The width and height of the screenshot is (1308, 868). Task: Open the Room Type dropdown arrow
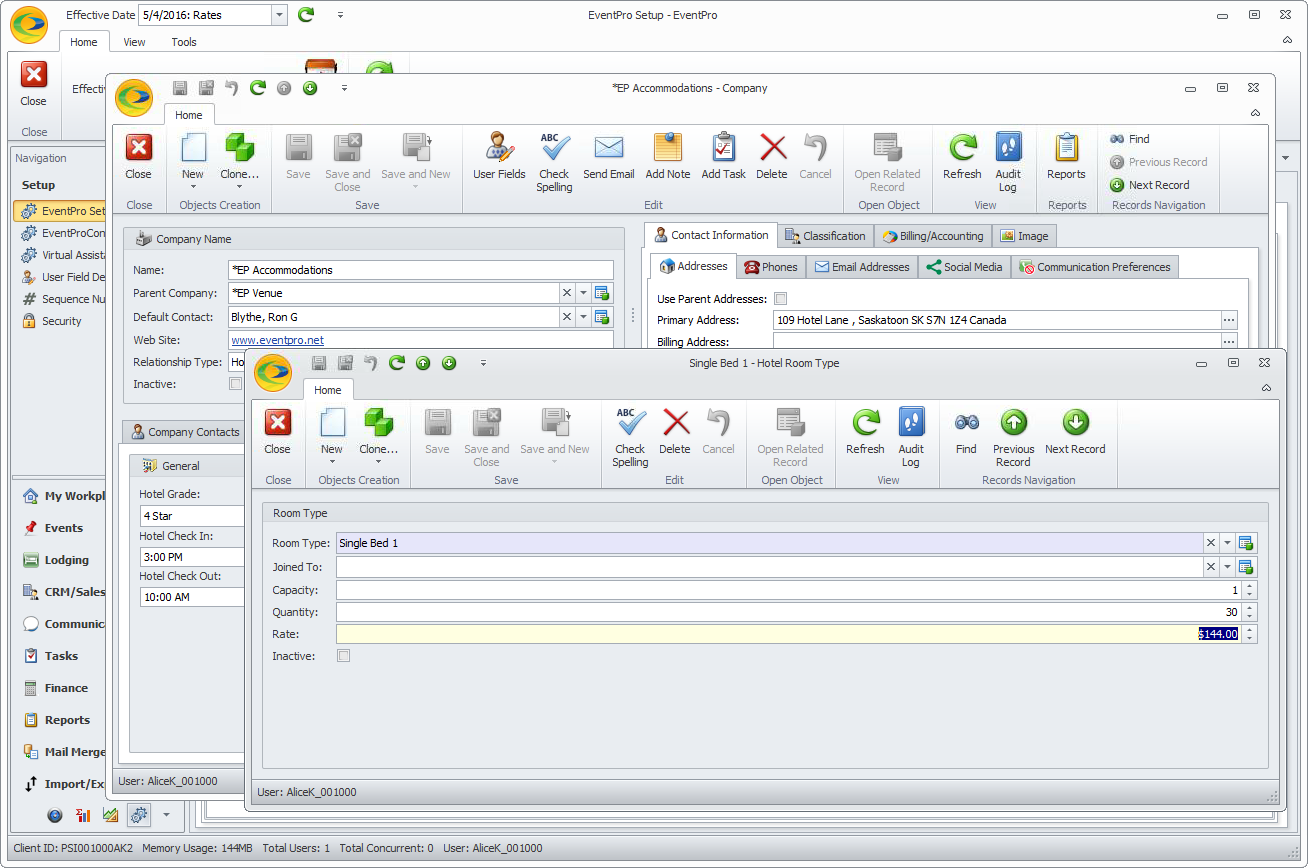pyautogui.click(x=1228, y=543)
